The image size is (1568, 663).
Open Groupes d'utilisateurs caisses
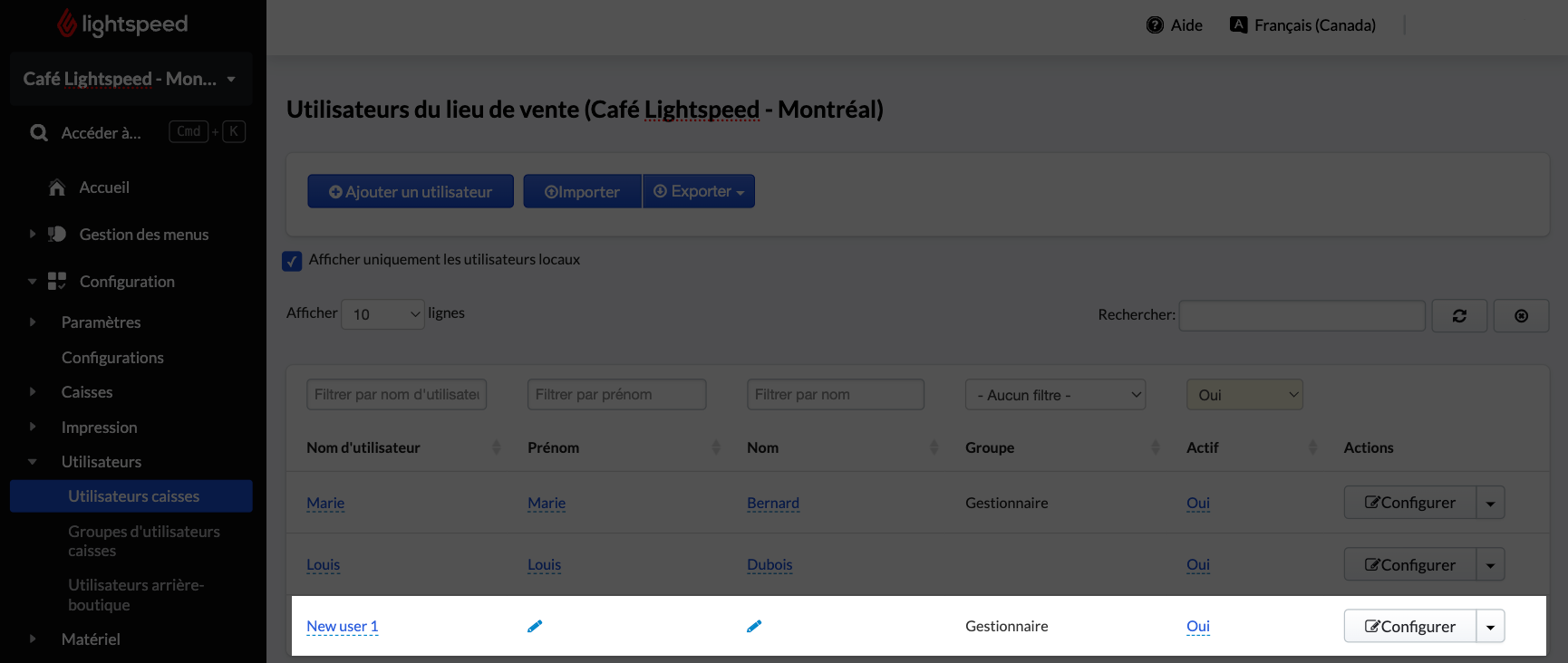(x=144, y=541)
